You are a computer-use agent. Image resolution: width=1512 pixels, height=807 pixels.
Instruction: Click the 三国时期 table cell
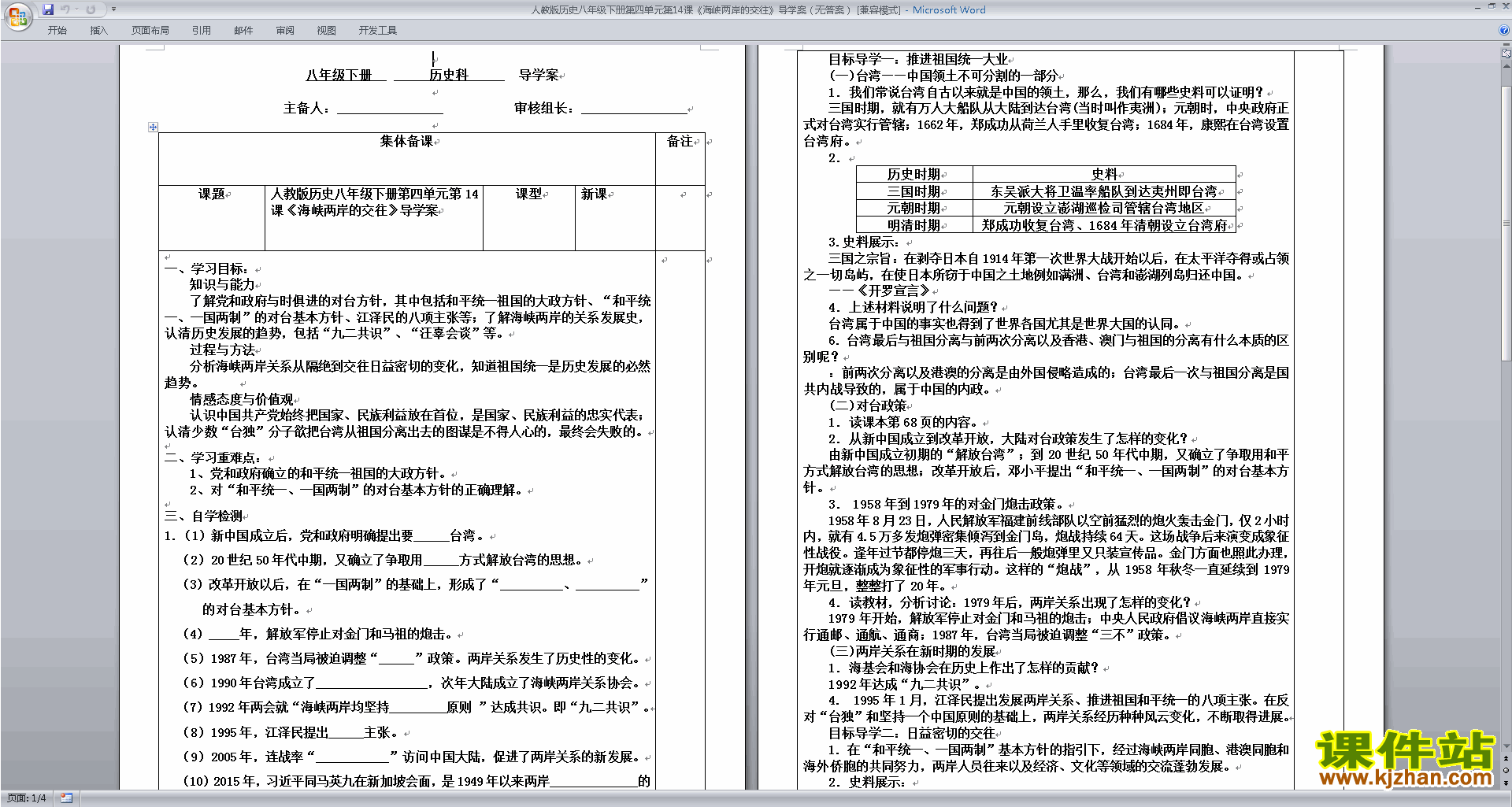[x=914, y=191]
